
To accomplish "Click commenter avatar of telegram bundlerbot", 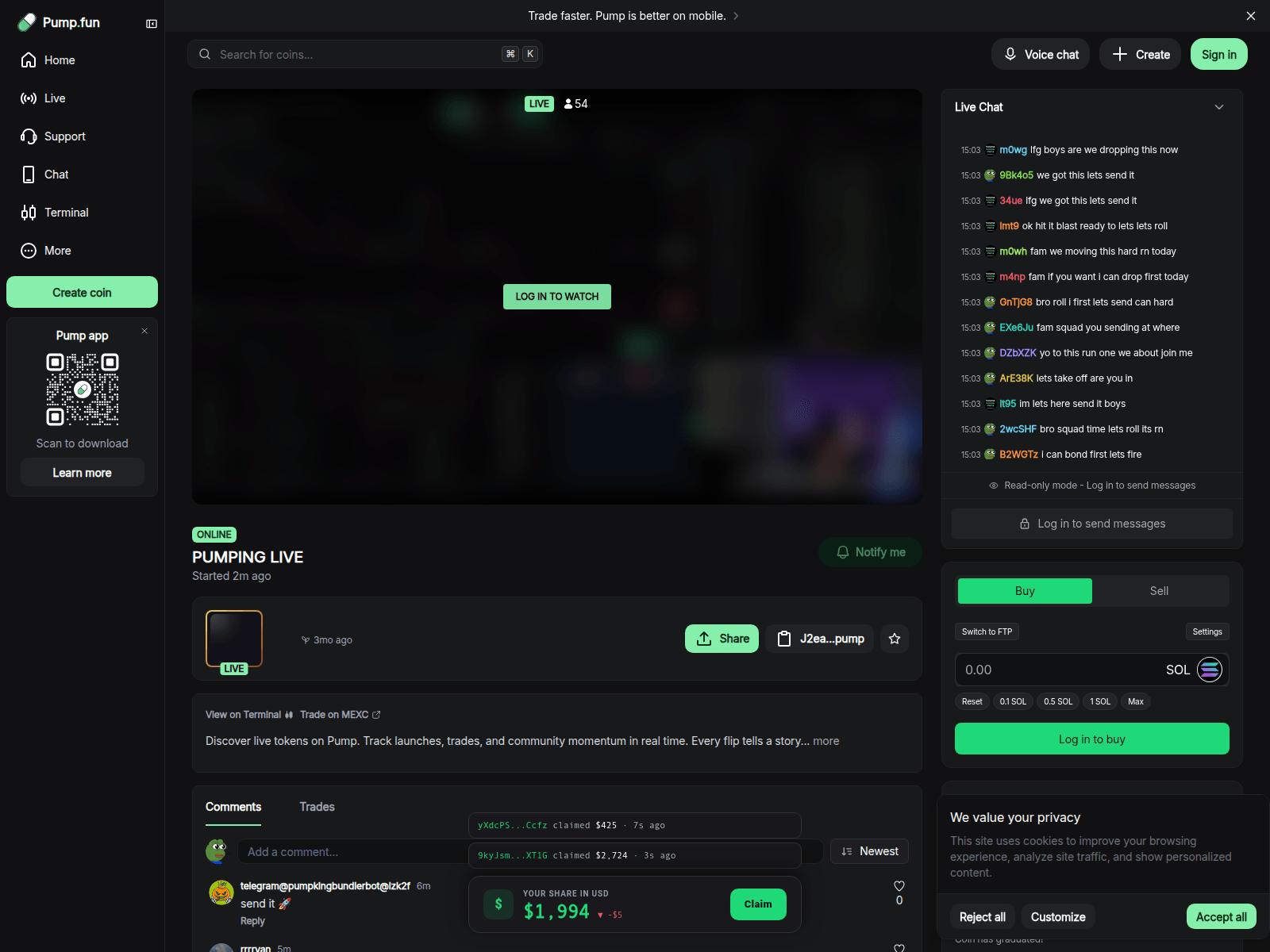I will tap(221, 892).
